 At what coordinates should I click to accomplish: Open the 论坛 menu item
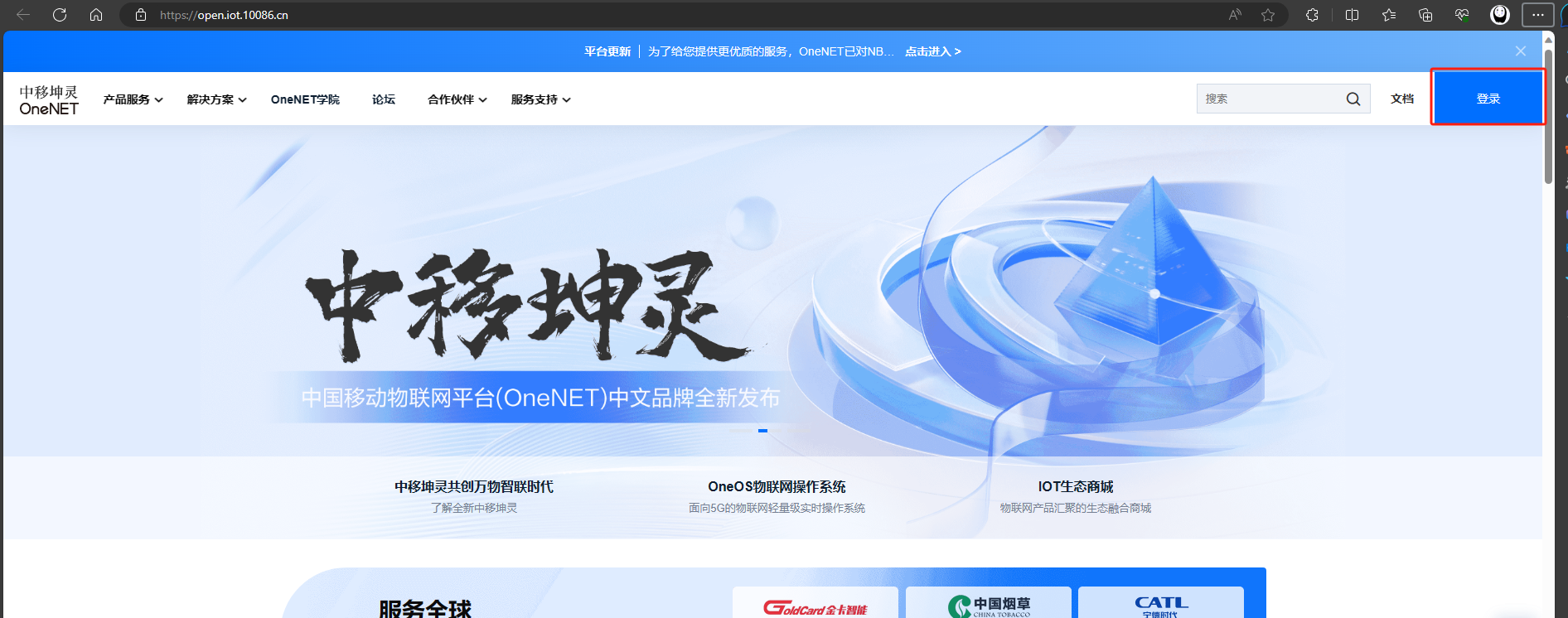[384, 99]
